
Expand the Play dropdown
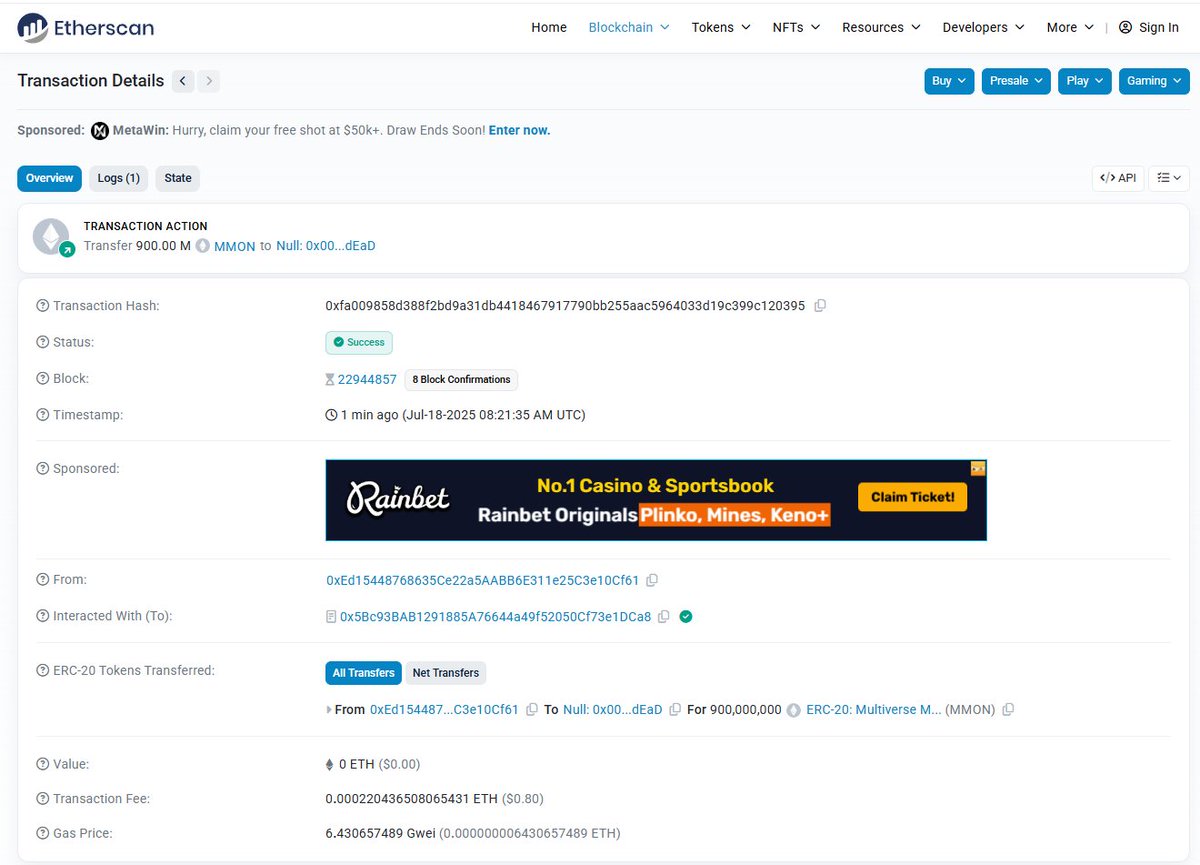tap(1085, 81)
